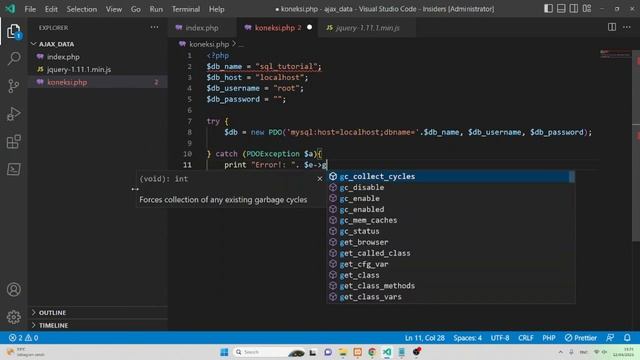This screenshot has height=360, width=640.
Task: Toggle the primary side bar layout icon
Action: [x=548, y=9]
